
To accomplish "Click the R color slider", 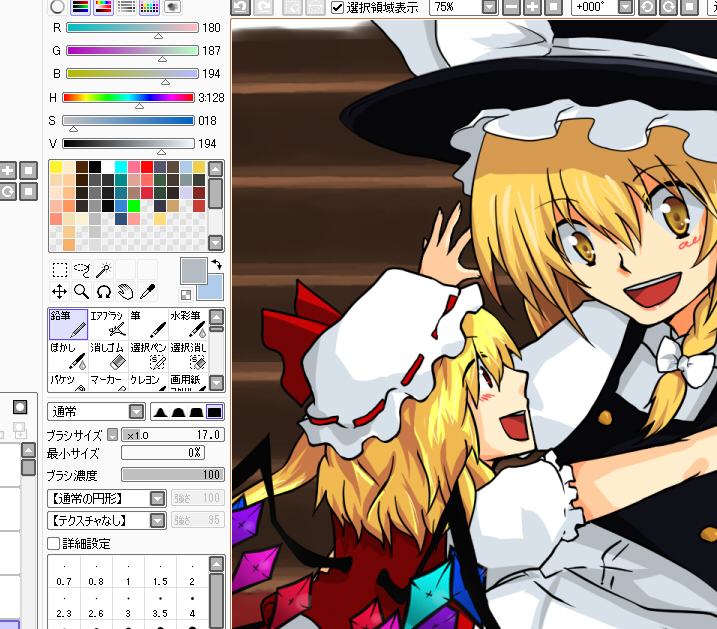I will [x=132, y=27].
